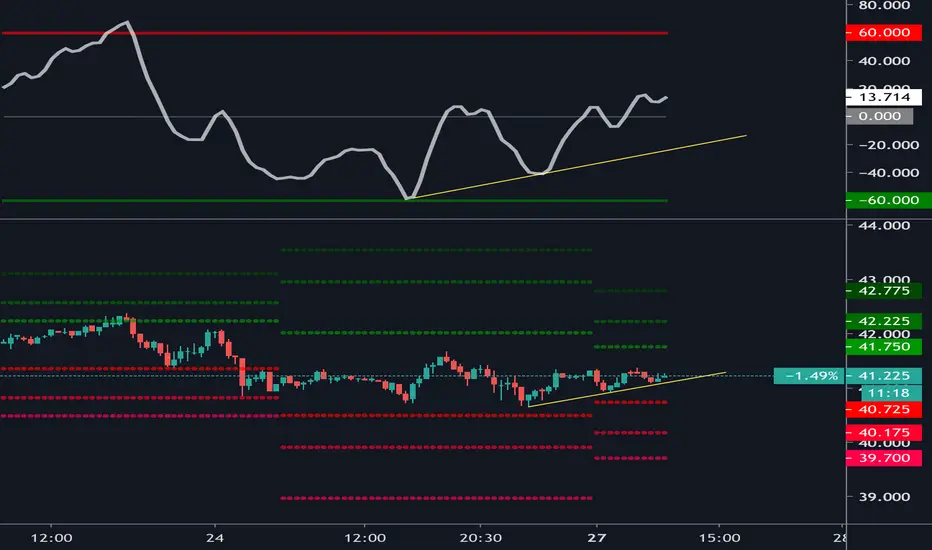Click the 15:00 time axis label
This screenshot has height=550, width=932.
tap(719, 538)
